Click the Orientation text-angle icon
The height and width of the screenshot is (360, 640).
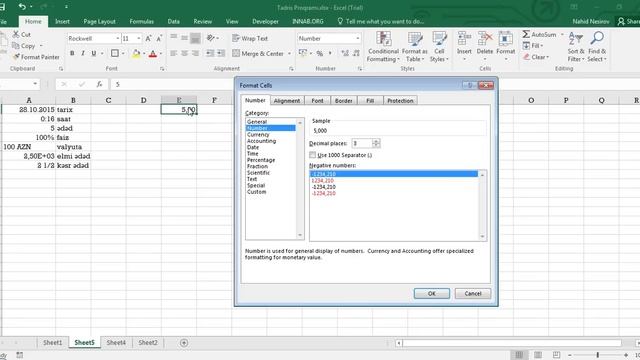click(x=211, y=38)
